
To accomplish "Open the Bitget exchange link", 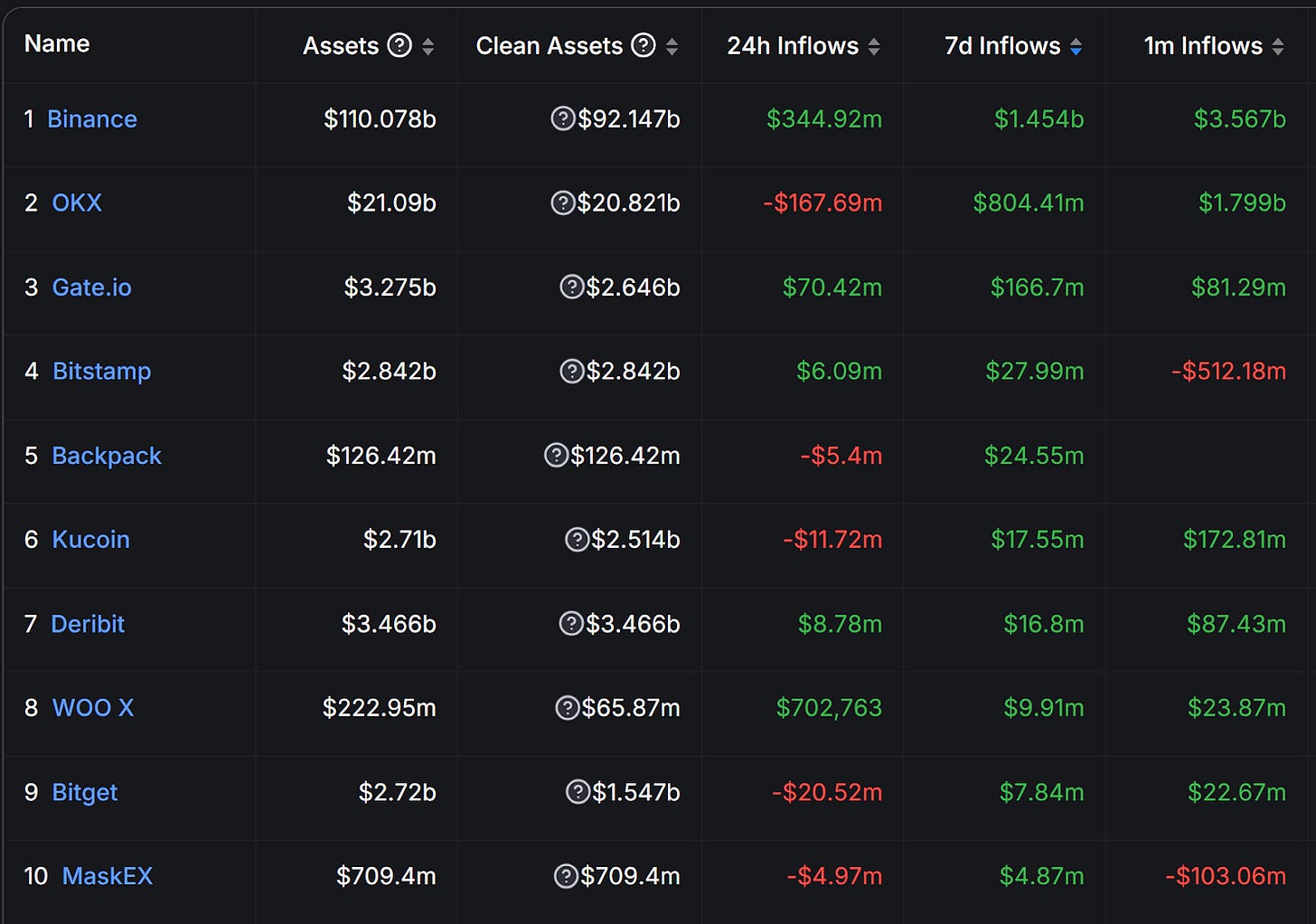I will tap(85, 792).
